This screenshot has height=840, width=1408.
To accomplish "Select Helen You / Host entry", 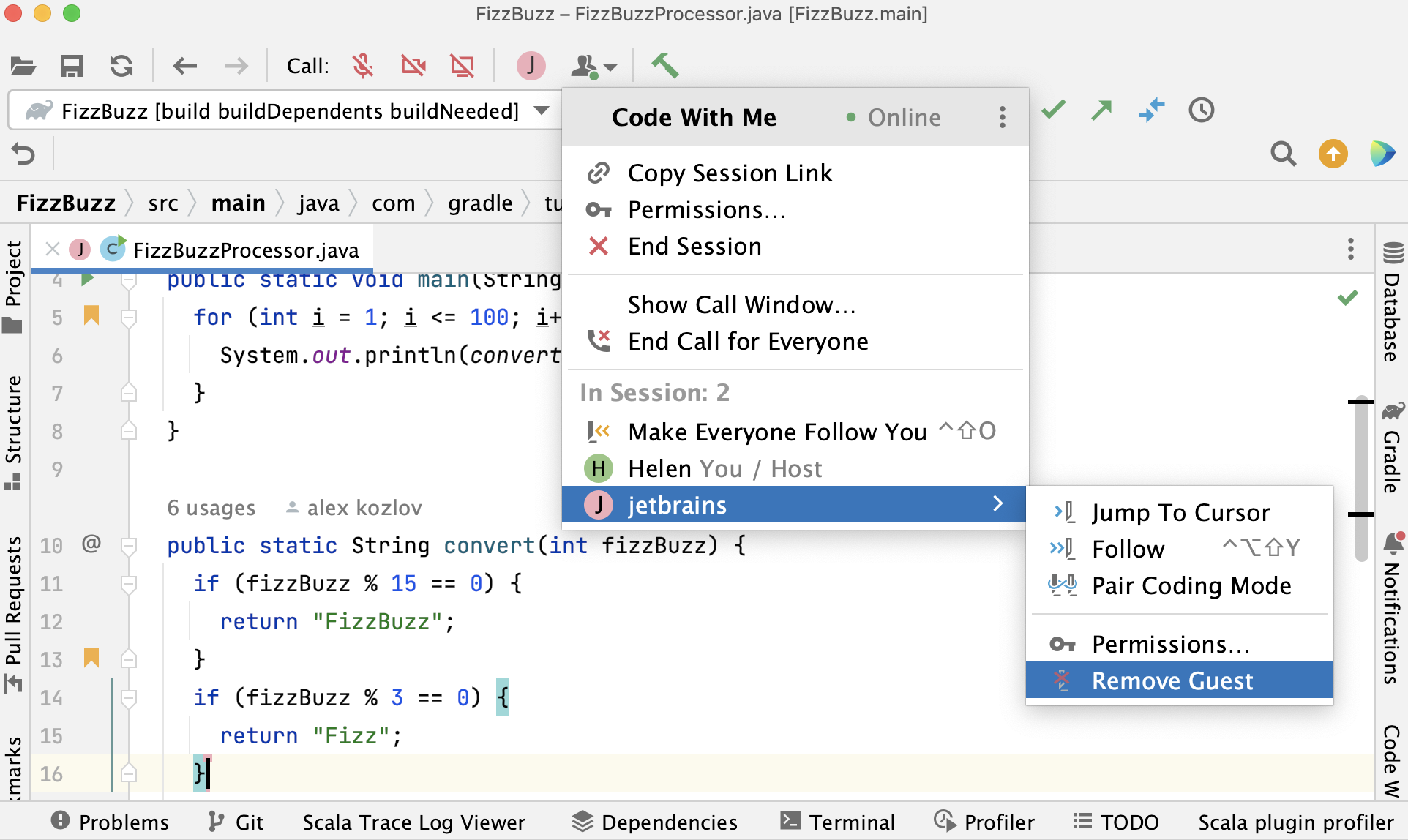I will point(795,468).
